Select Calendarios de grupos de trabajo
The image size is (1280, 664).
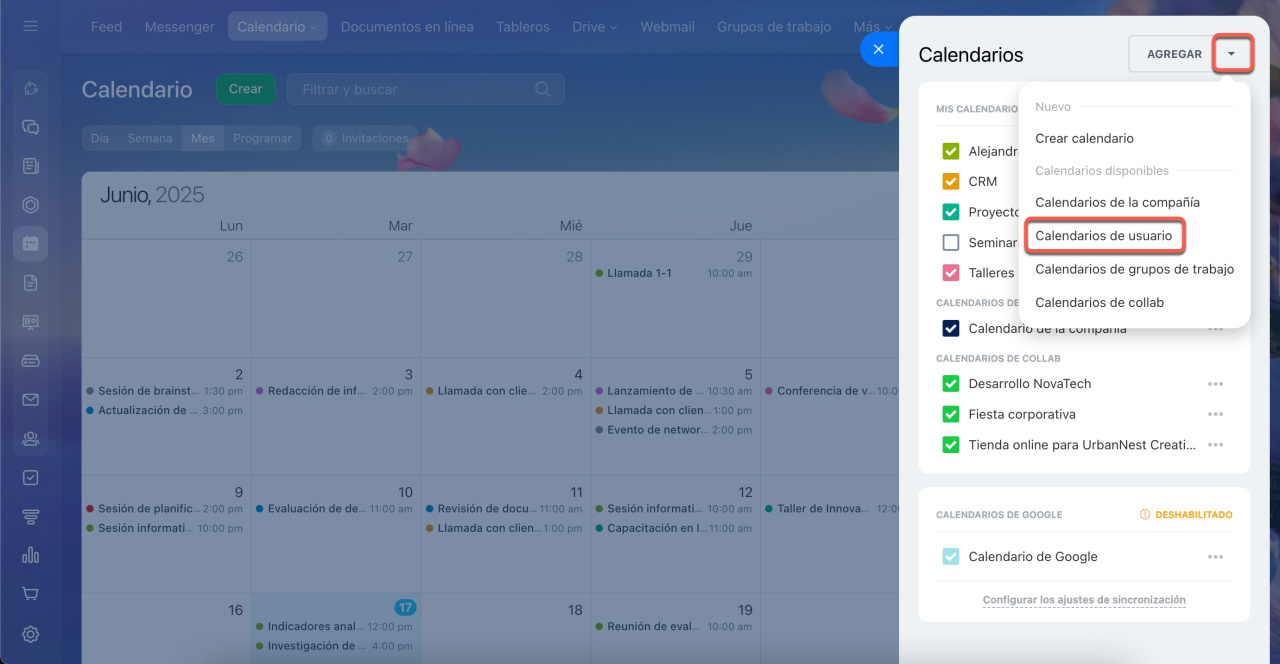pyautogui.click(x=1134, y=269)
